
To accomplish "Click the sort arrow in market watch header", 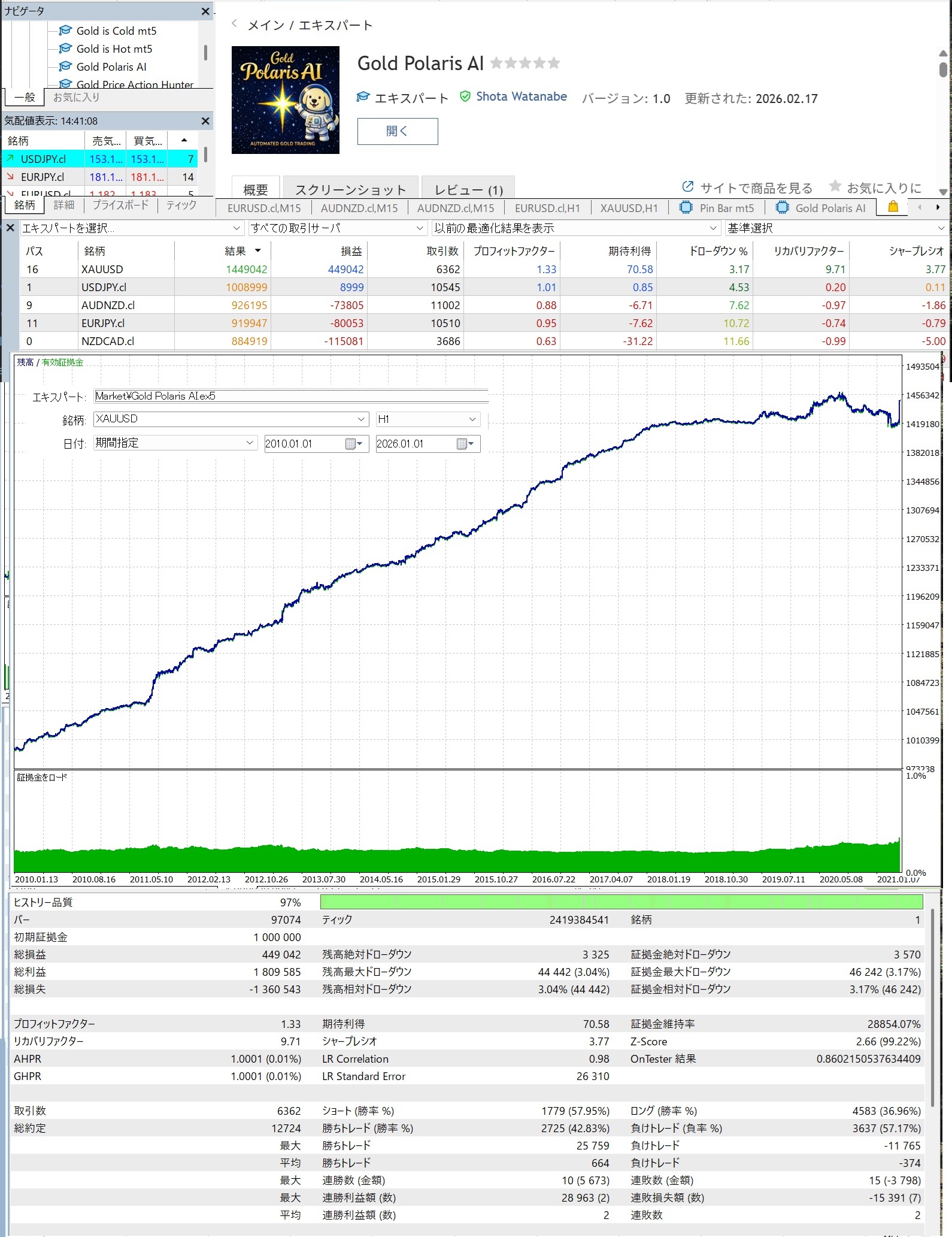I will pos(184,140).
